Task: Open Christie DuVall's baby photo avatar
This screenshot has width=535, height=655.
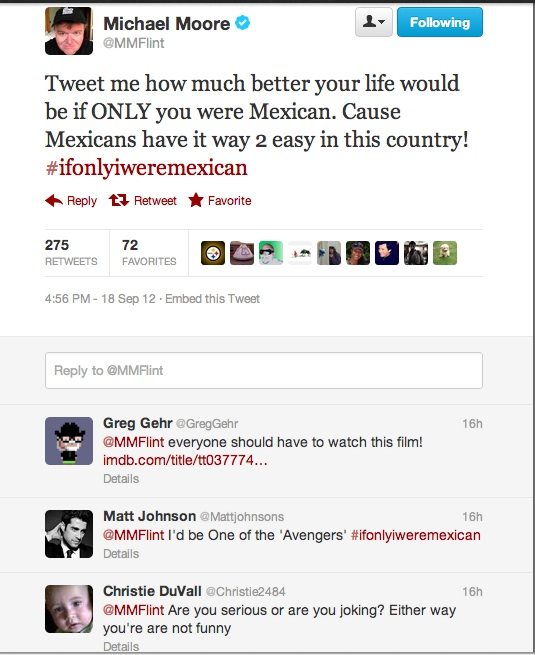Action: point(69,609)
